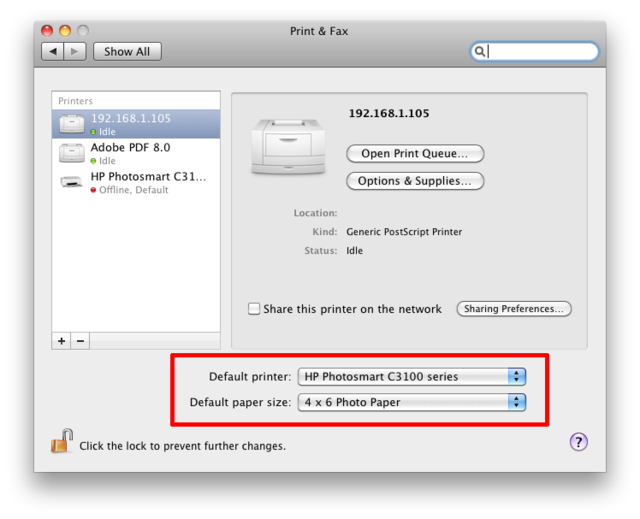Click the HP Photosmart printer icon in list
The width and height of the screenshot is (640, 519).
71,182
